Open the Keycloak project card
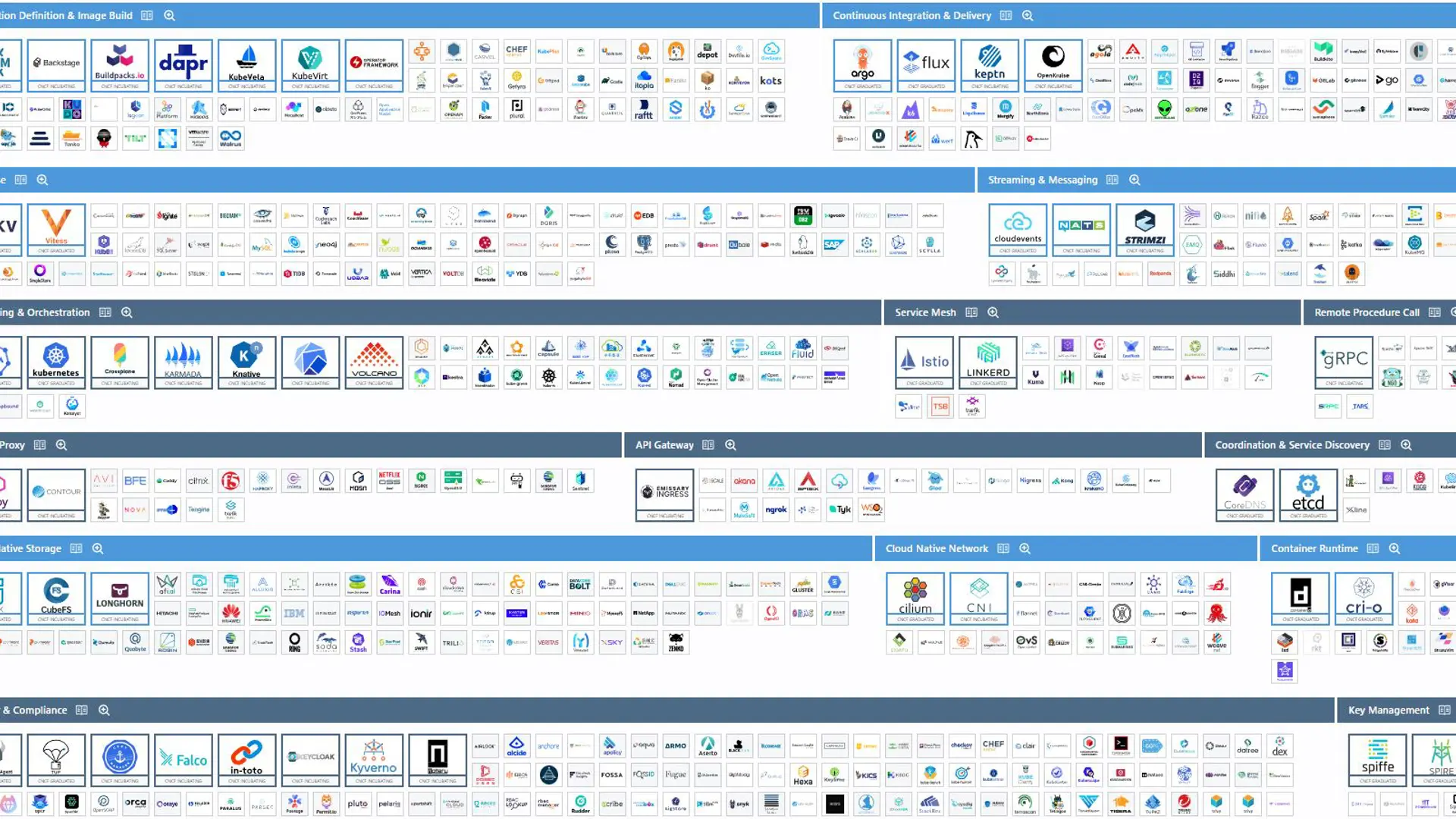1456x819 pixels. pos(310,760)
